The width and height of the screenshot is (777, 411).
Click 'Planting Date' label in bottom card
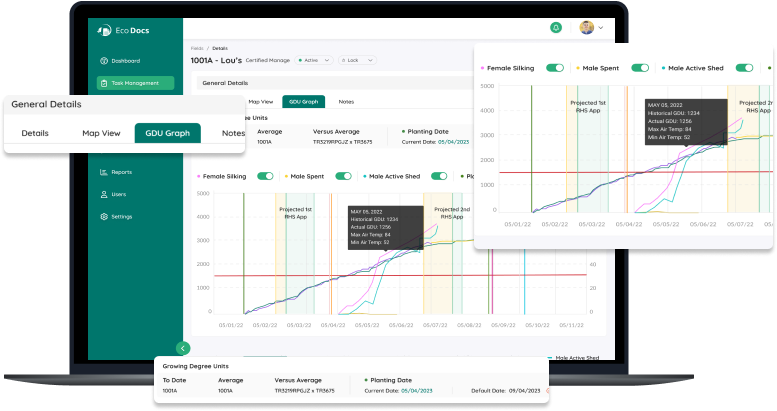coord(391,380)
